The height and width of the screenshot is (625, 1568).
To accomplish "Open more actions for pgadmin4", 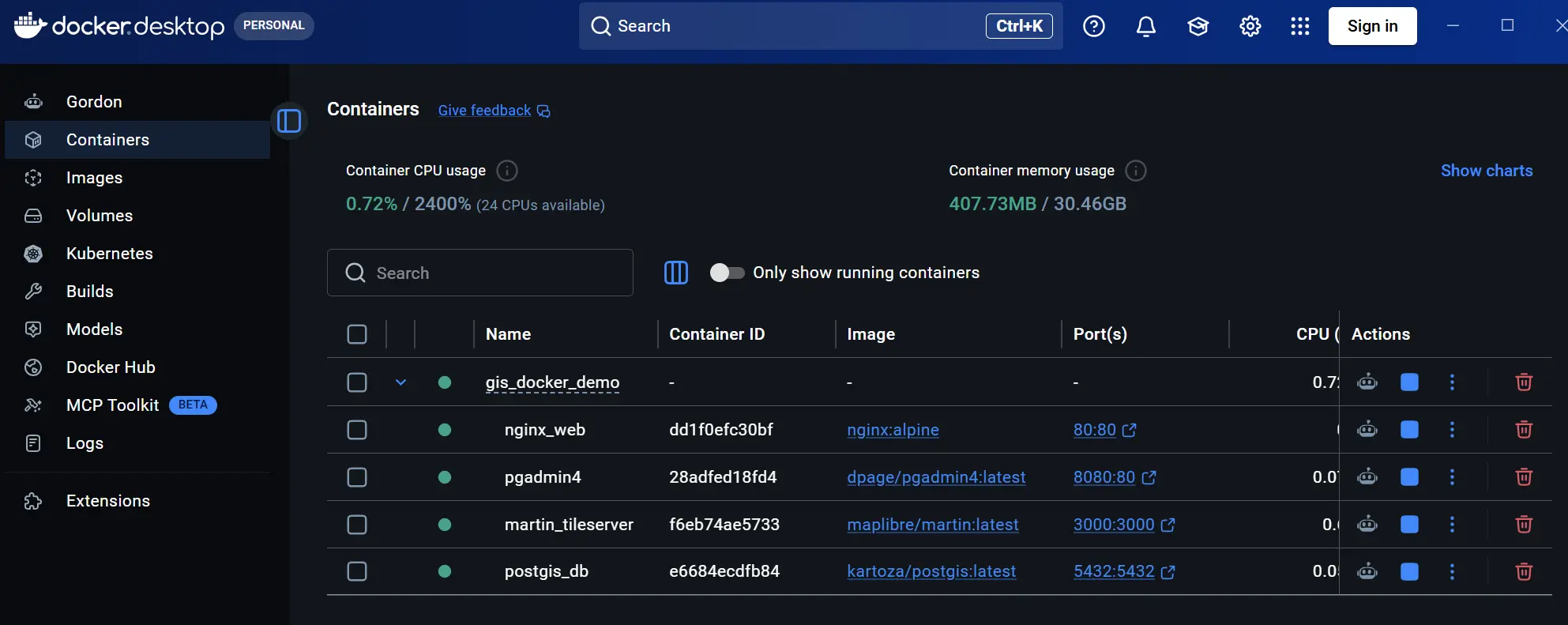I will tap(1452, 477).
